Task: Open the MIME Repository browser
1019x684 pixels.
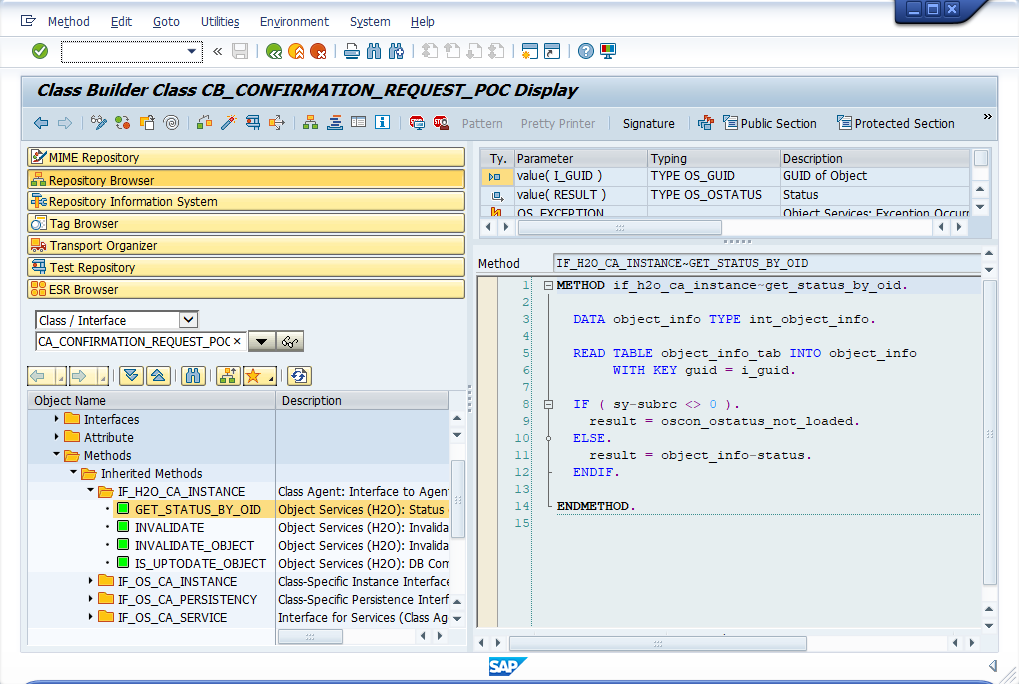Action: [246, 157]
